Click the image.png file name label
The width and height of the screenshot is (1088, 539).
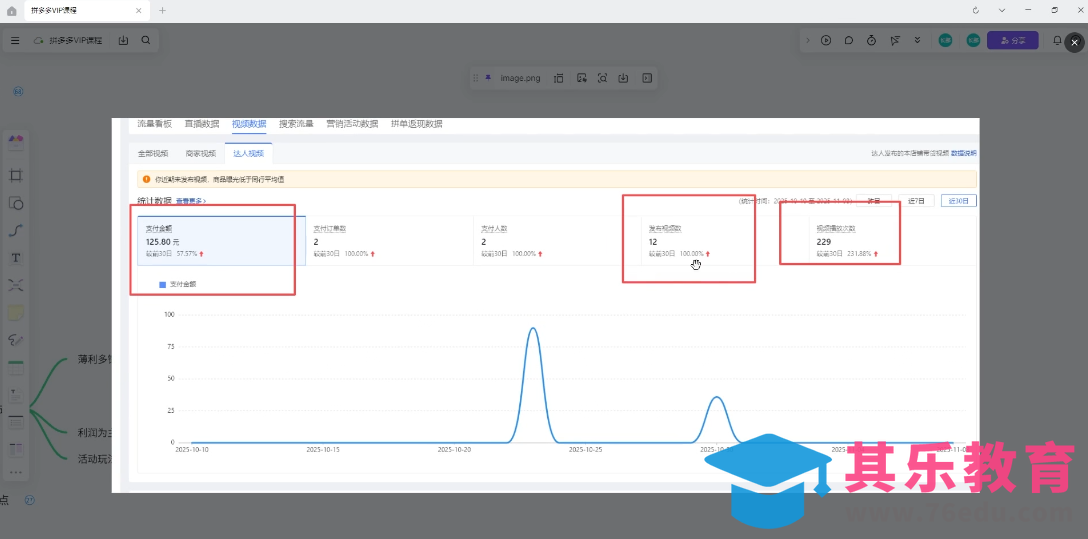520,78
